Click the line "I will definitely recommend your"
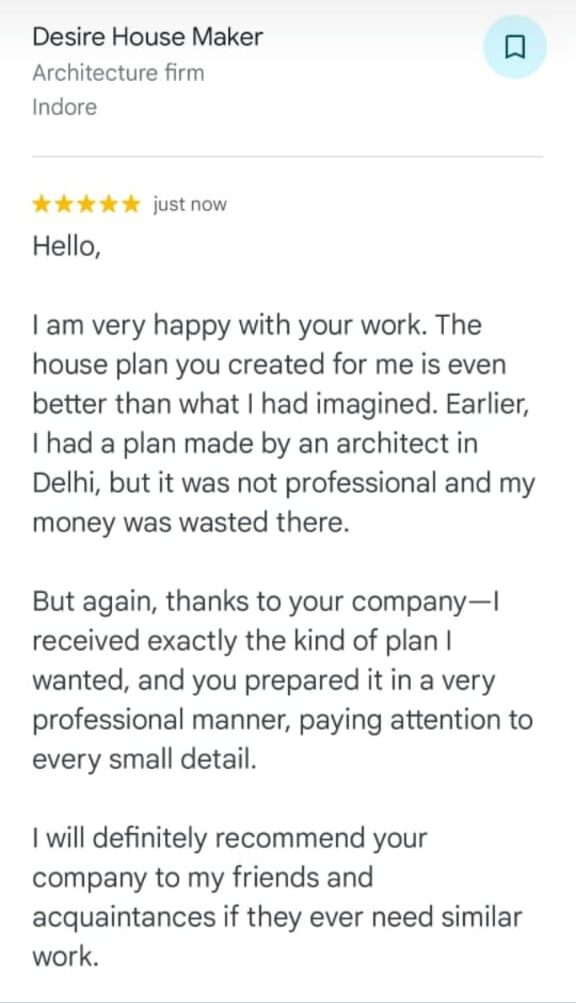The image size is (576, 1003). point(230,839)
